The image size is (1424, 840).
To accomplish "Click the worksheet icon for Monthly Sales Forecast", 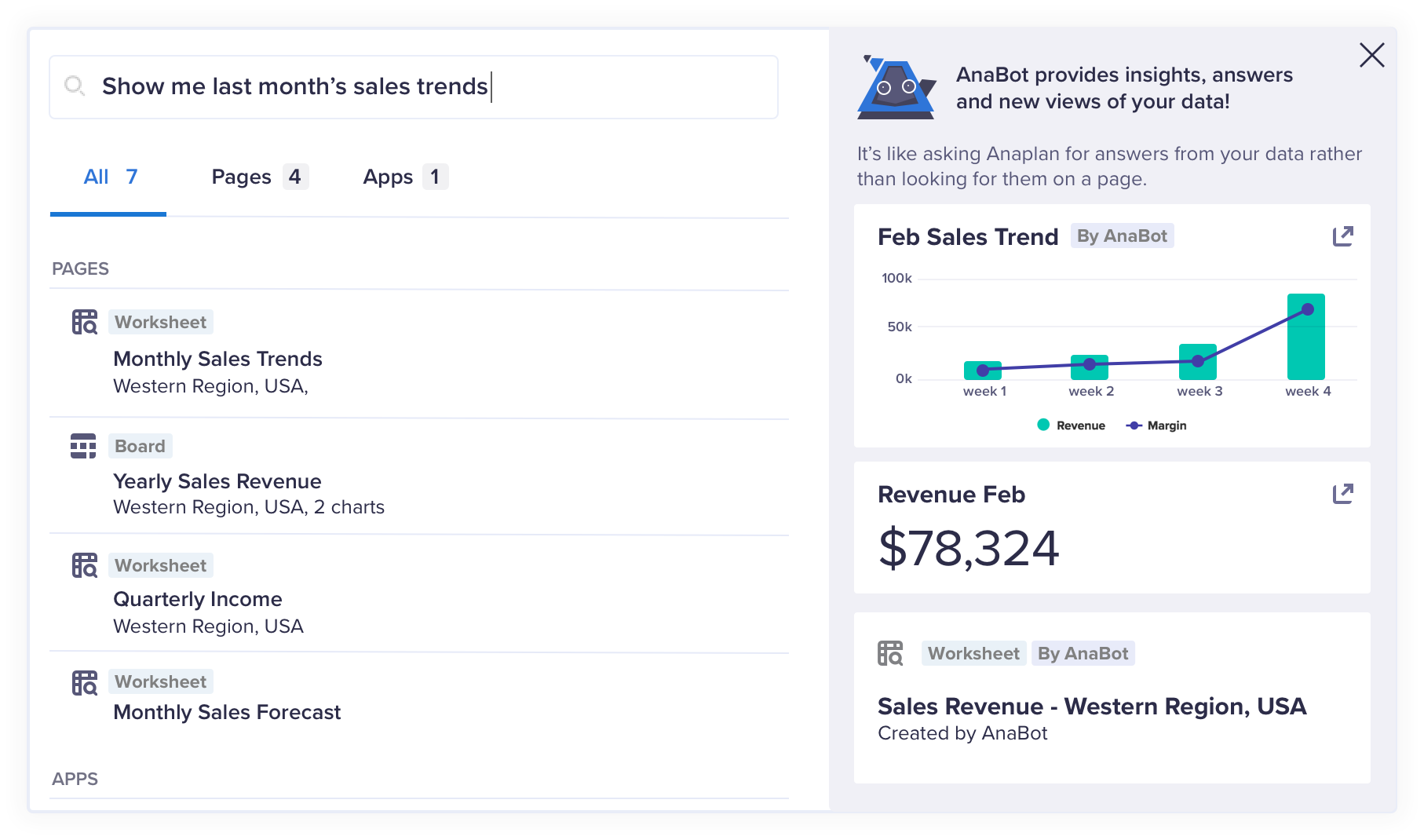I will [85, 682].
